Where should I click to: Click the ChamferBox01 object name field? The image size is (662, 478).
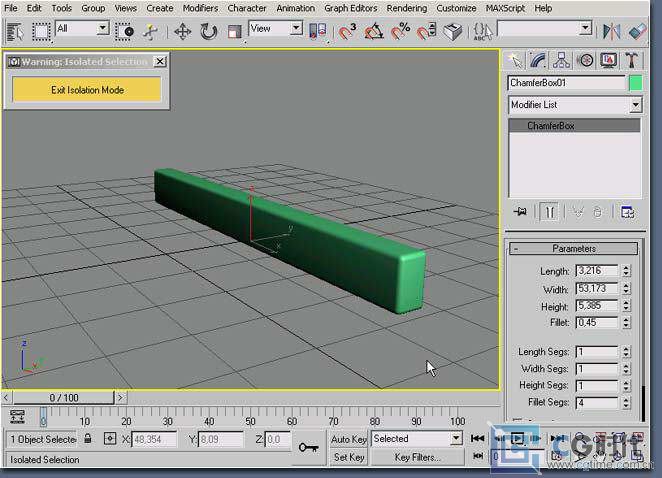(566, 83)
